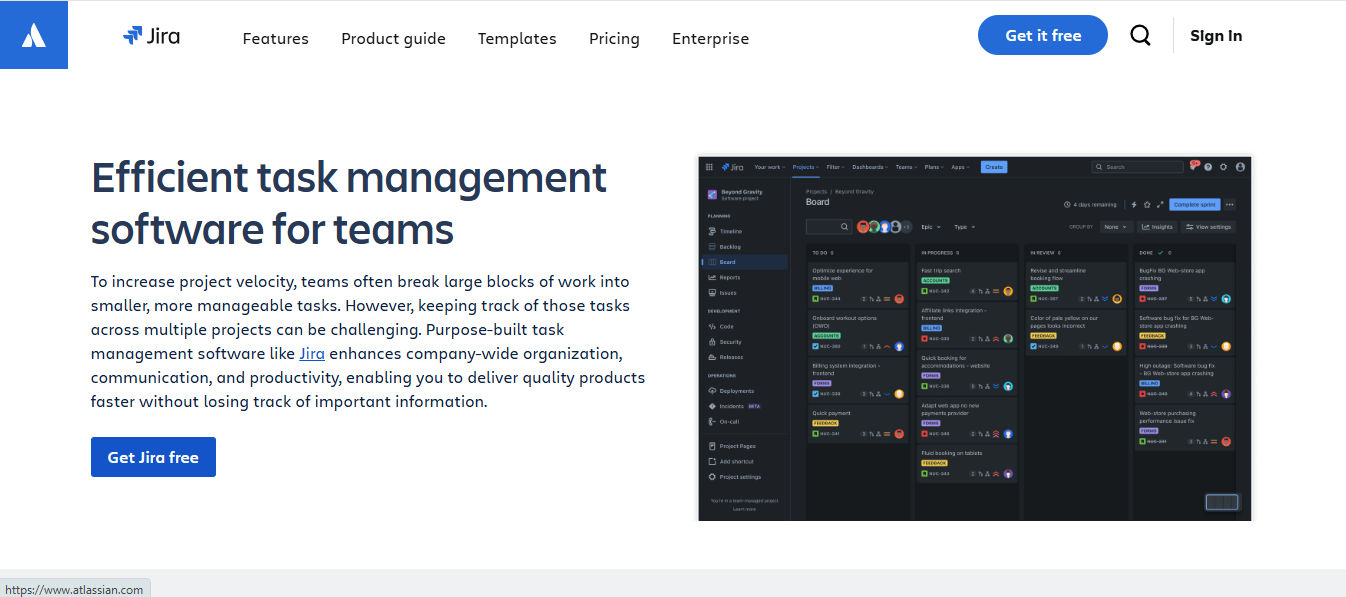Click the Complete sprint button
The height and width of the screenshot is (597, 1346).
[1194, 204]
